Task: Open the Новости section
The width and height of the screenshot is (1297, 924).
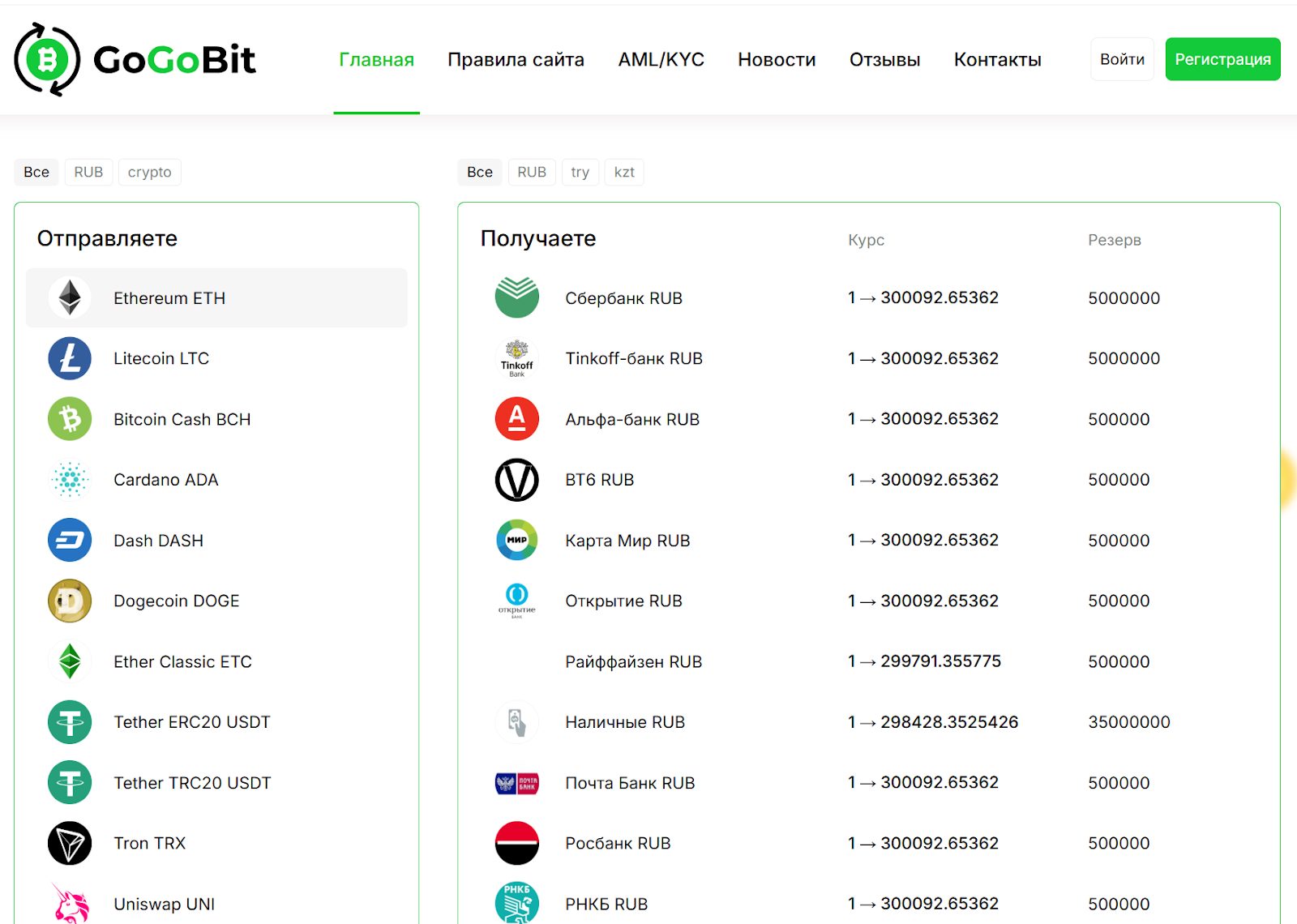Action: pyautogui.click(x=777, y=59)
